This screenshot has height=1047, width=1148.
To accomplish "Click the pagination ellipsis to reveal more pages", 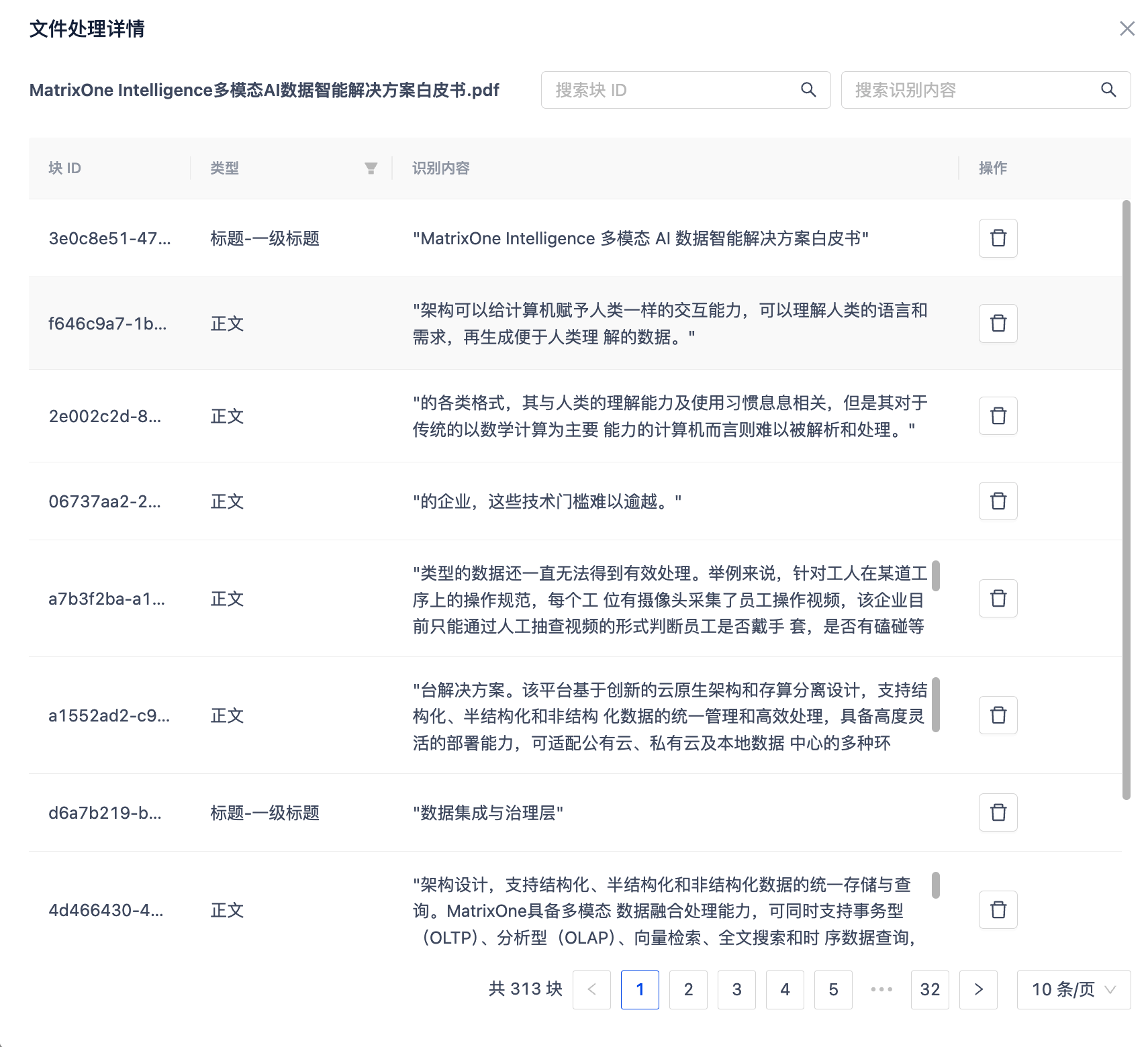I will tap(881, 989).
